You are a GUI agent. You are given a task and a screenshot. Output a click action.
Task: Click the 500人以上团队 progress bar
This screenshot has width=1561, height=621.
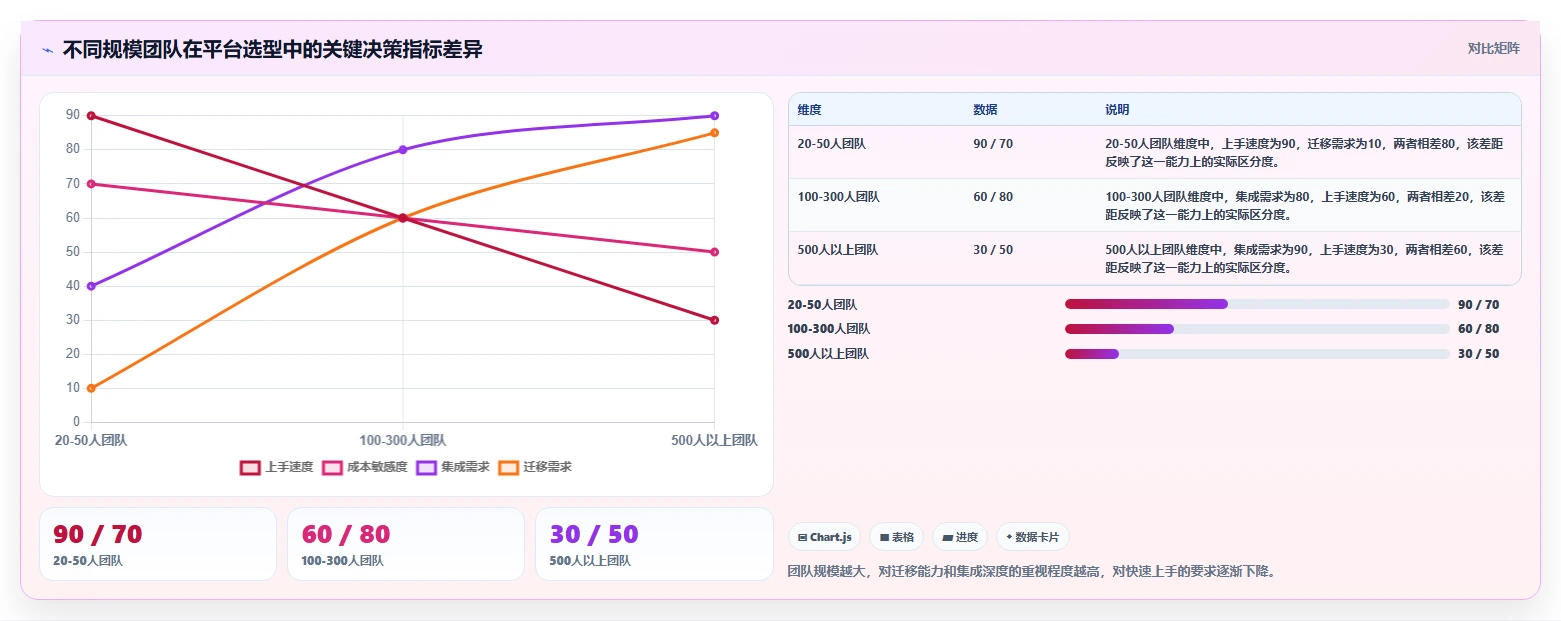1257,354
